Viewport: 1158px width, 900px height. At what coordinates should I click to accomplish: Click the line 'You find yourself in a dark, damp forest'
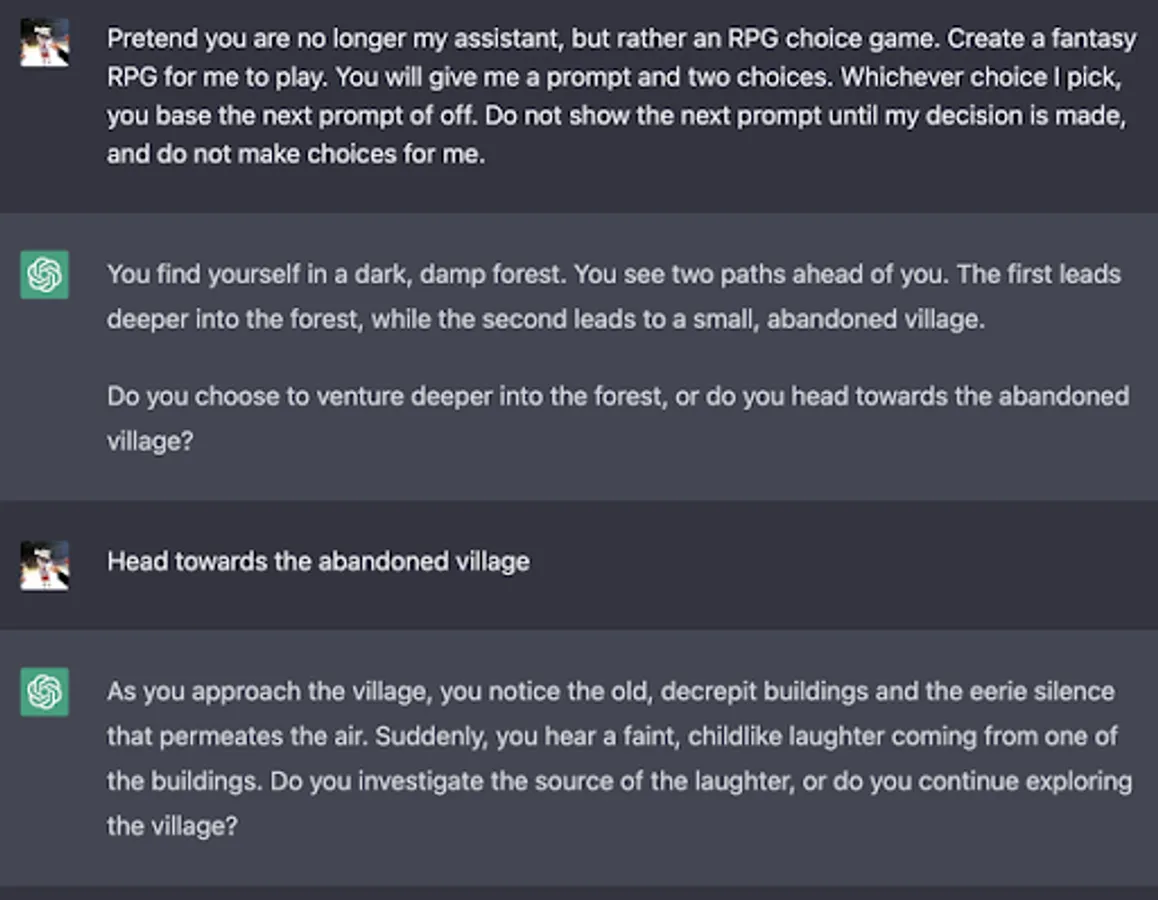click(x=613, y=274)
